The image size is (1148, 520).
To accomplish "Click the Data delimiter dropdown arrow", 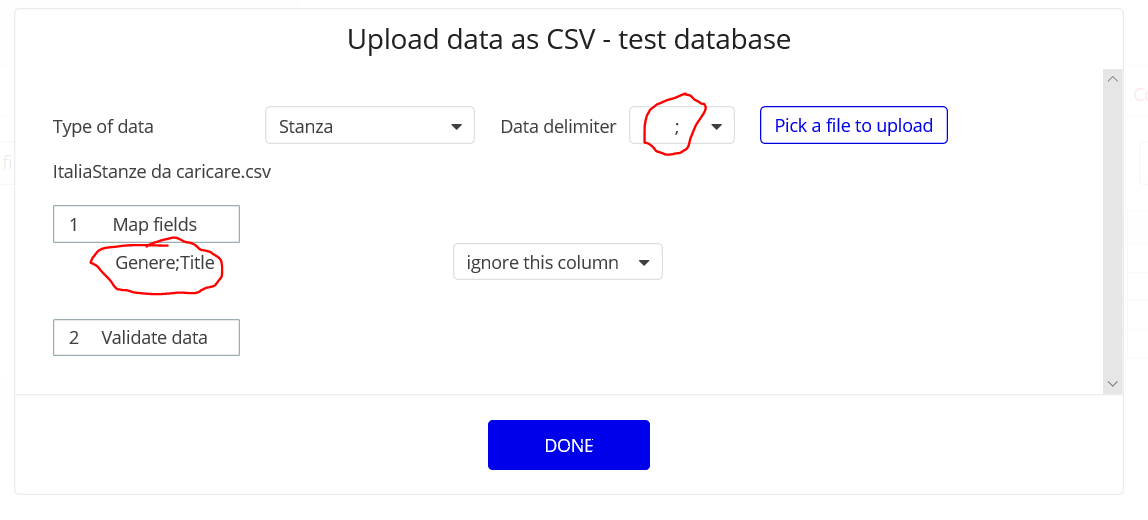I will [x=716, y=127].
